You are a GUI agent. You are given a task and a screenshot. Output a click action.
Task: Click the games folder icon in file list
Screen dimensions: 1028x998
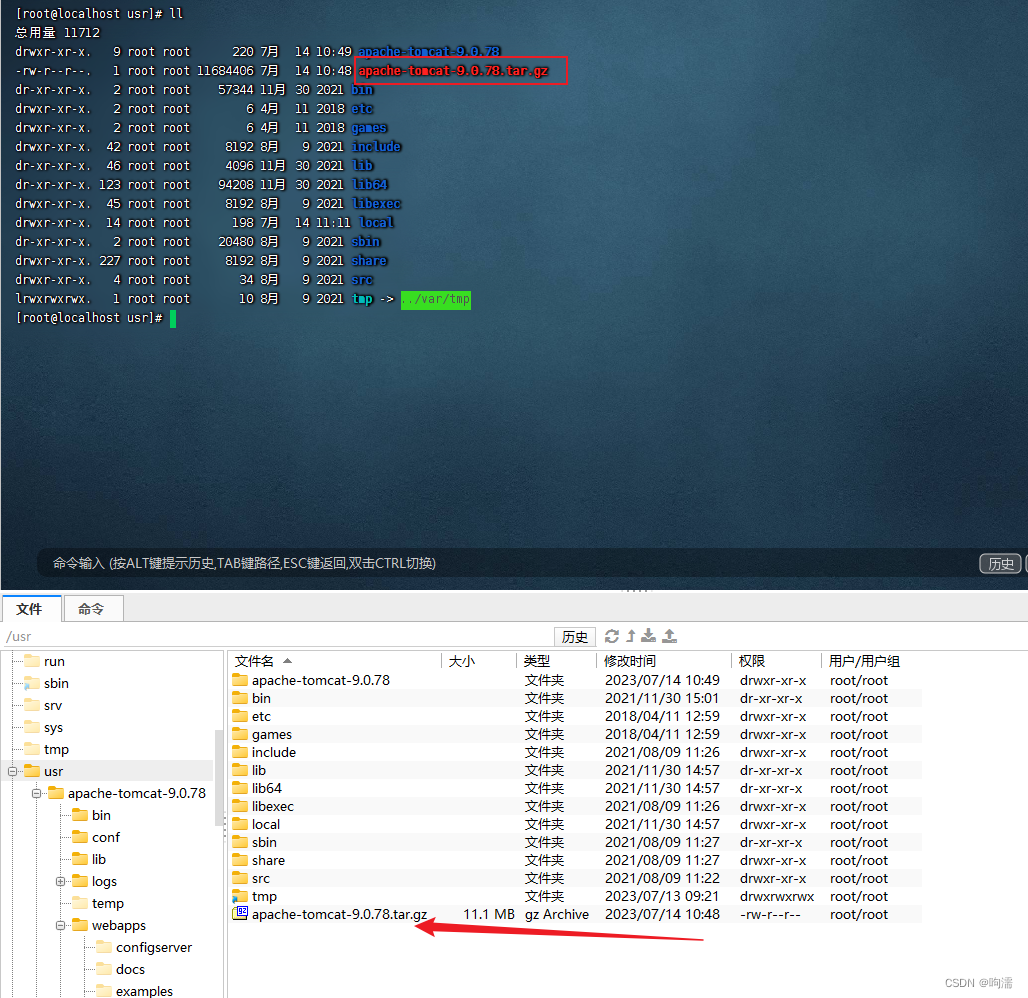click(x=240, y=734)
